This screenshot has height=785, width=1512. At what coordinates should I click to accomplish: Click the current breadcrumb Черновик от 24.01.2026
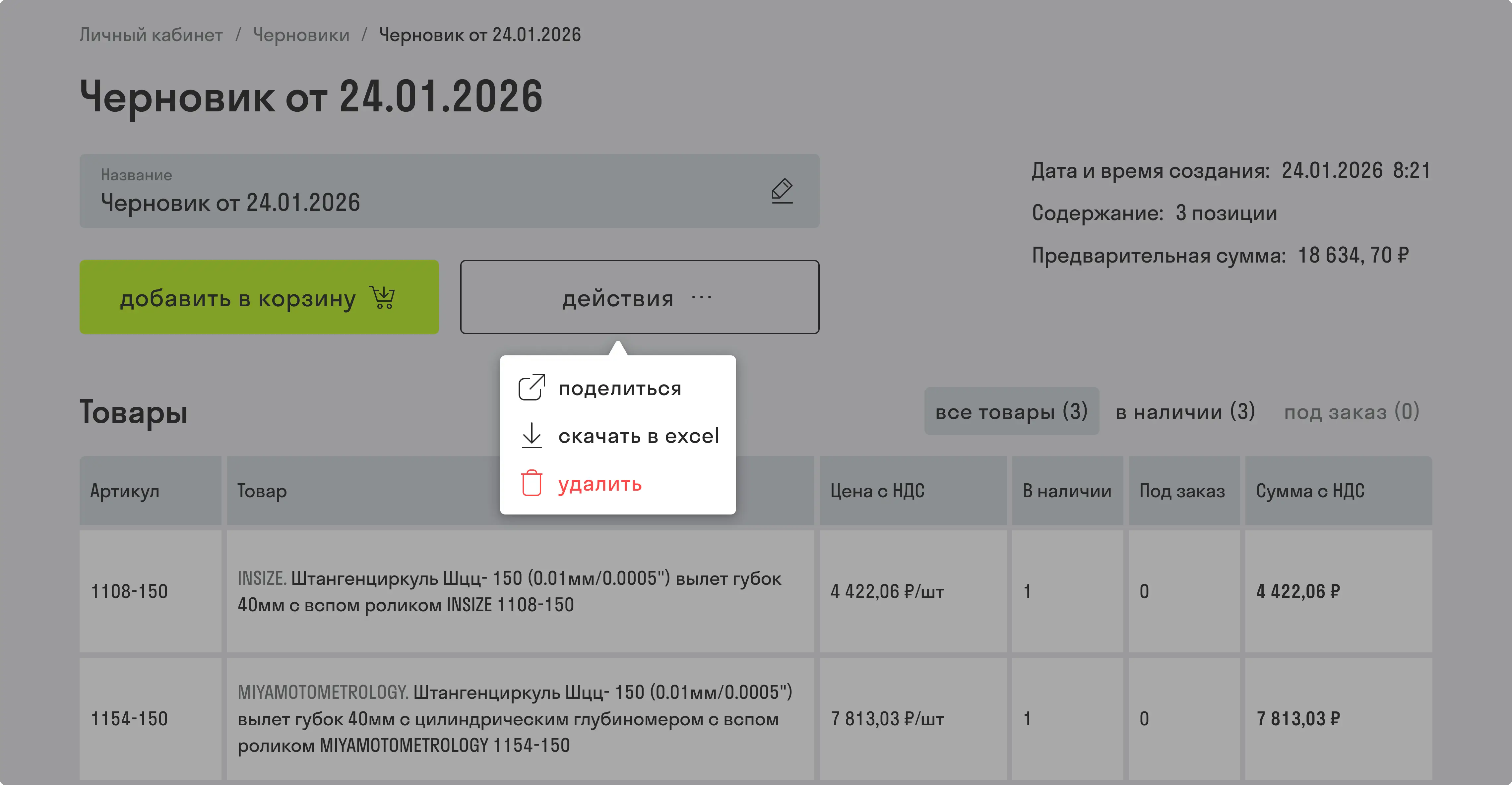click(x=479, y=35)
